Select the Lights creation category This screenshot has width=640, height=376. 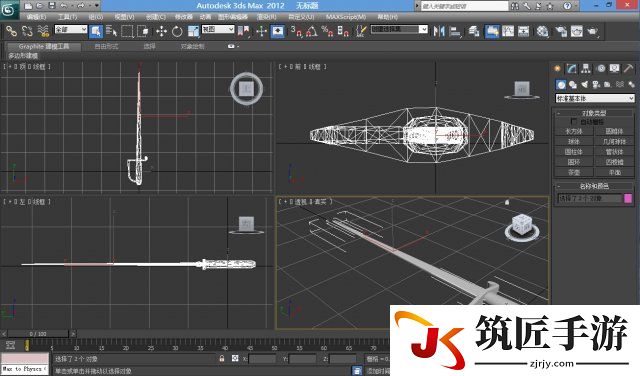(x=584, y=85)
